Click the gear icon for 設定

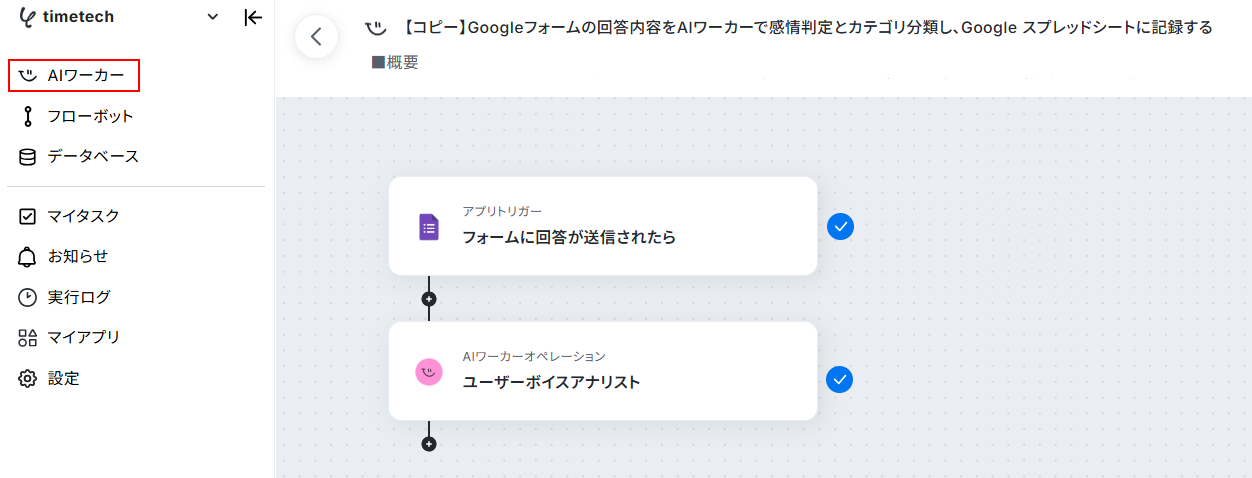pyautogui.click(x=28, y=378)
